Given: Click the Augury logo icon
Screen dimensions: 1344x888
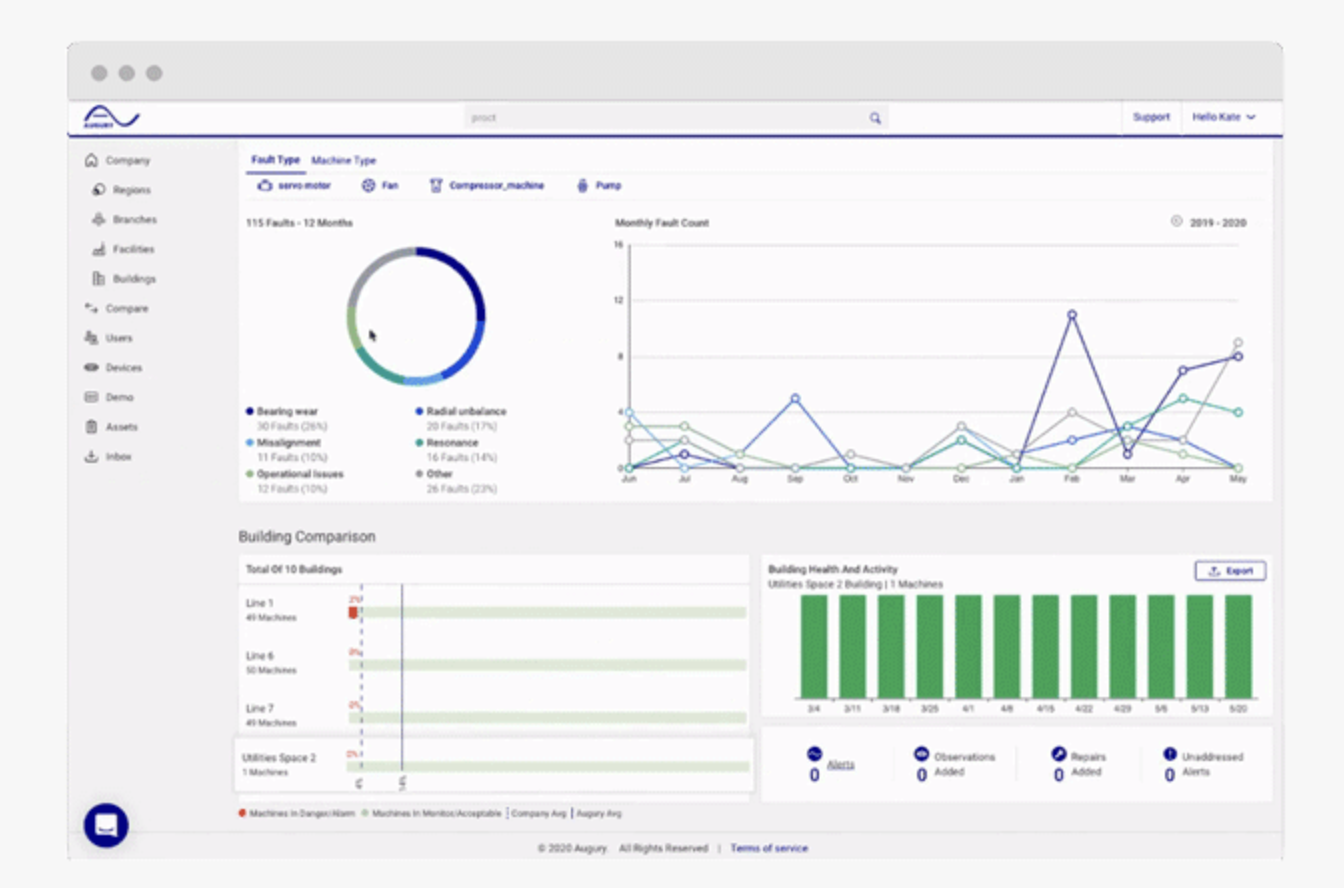Looking at the screenshot, I should (111, 118).
